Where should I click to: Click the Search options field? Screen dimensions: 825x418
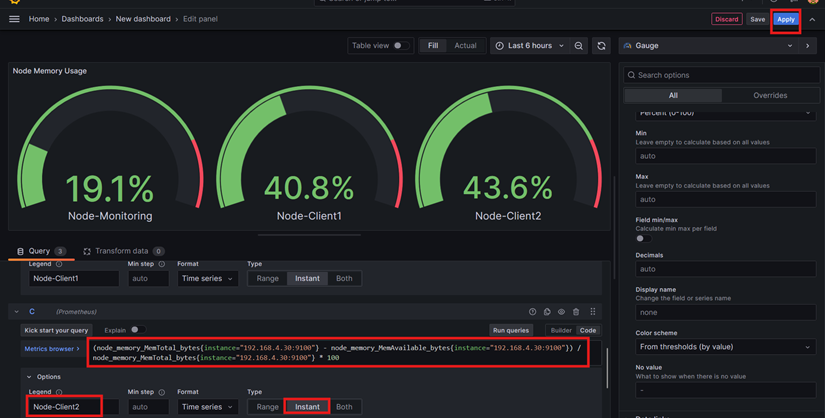[721, 75]
